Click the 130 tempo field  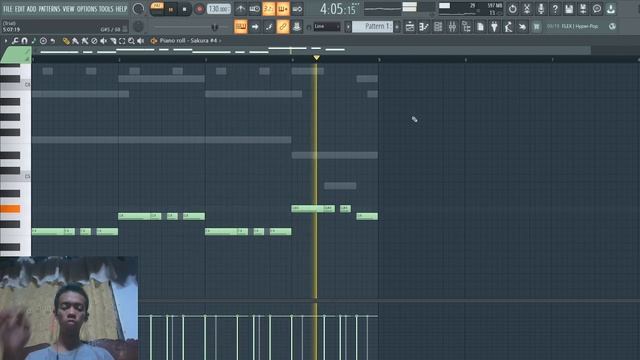[x=218, y=9]
